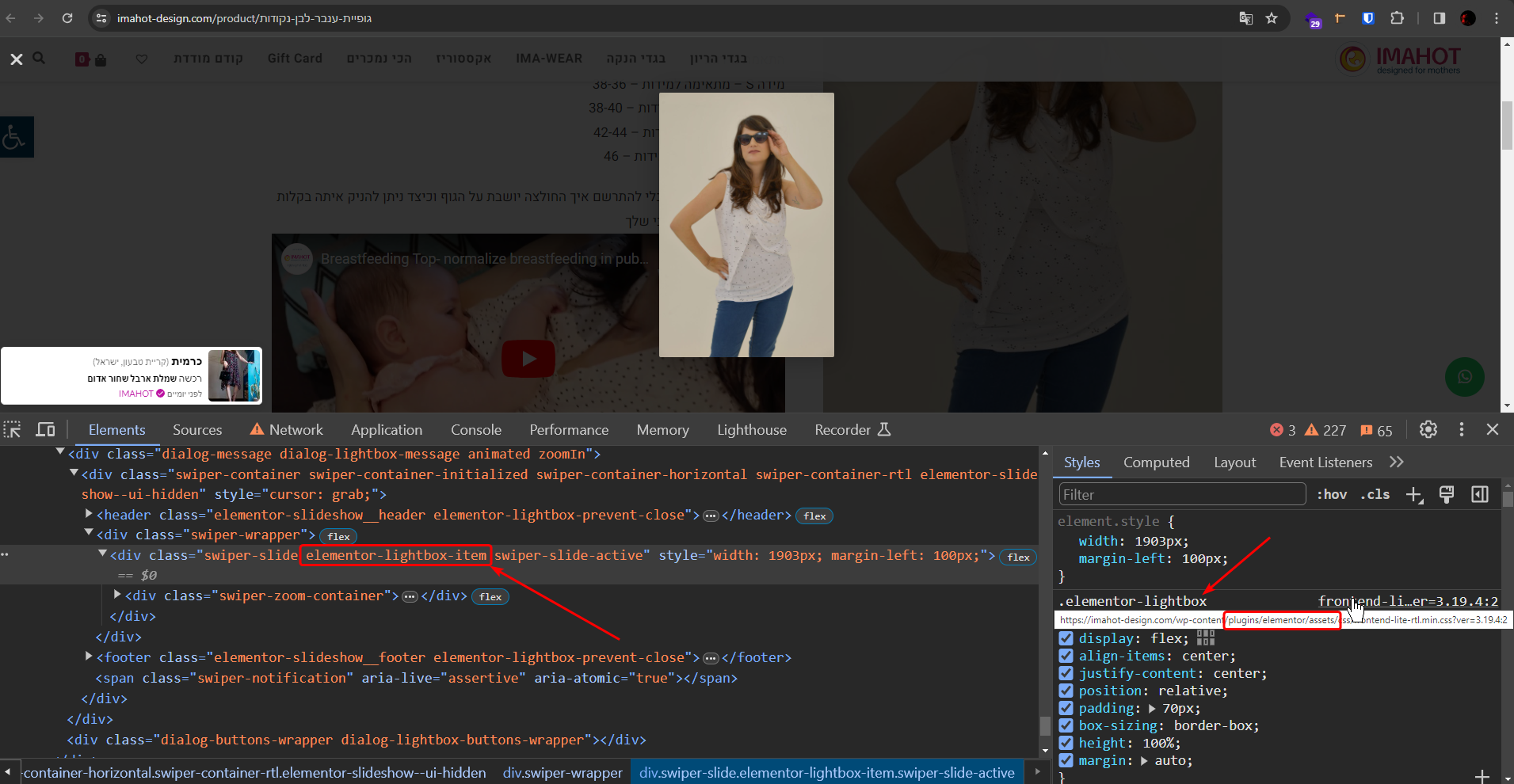1514x784 pixels.
Task: Switch to the Sources tab
Action: point(197,430)
